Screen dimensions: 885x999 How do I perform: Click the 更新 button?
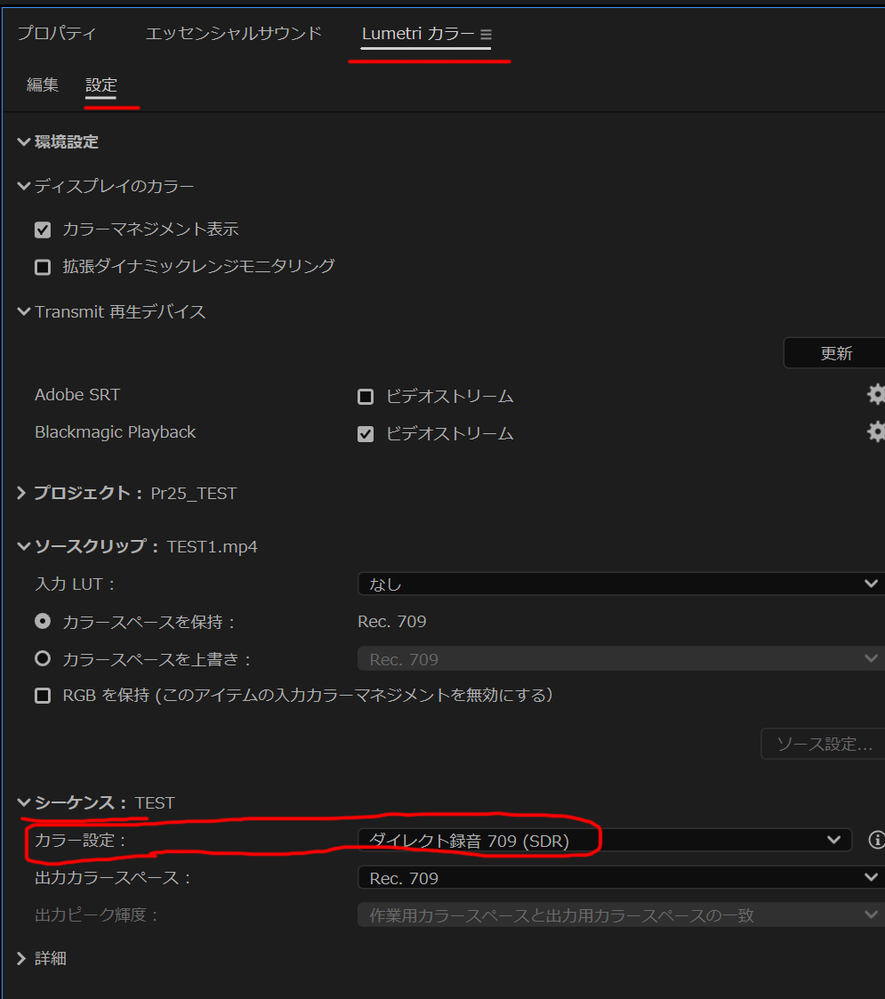pyautogui.click(x=837, y=352)
